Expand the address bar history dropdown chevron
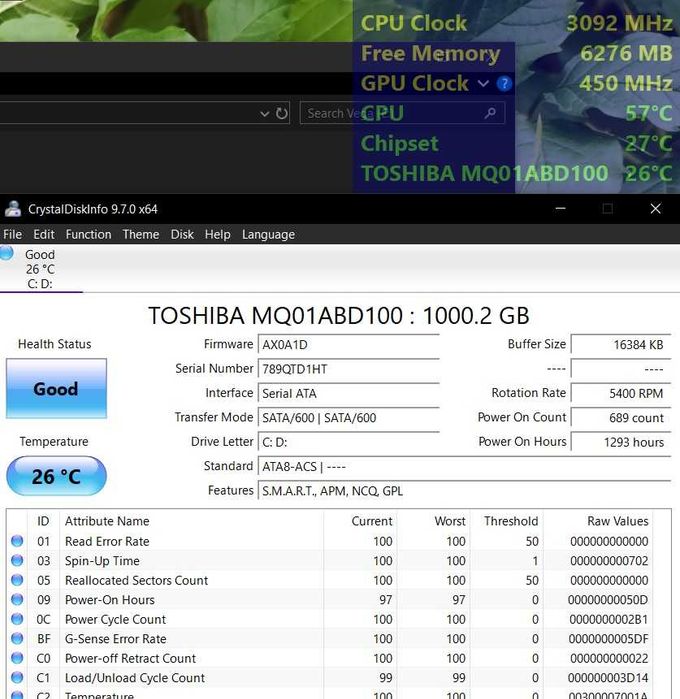The image size is (680, 699). (x=264, y=114)
